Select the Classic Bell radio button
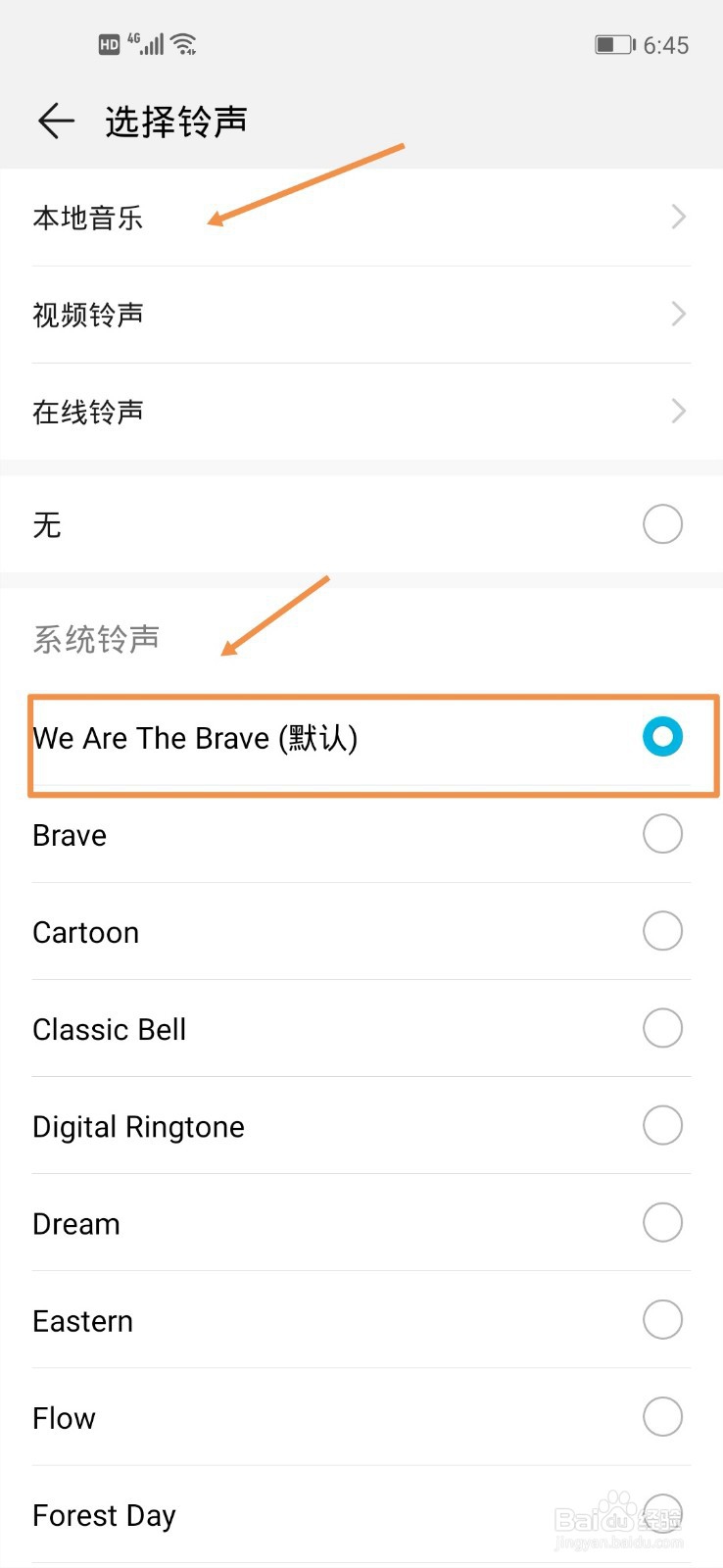This screenshot has width=723, height=1568. 662,1028
